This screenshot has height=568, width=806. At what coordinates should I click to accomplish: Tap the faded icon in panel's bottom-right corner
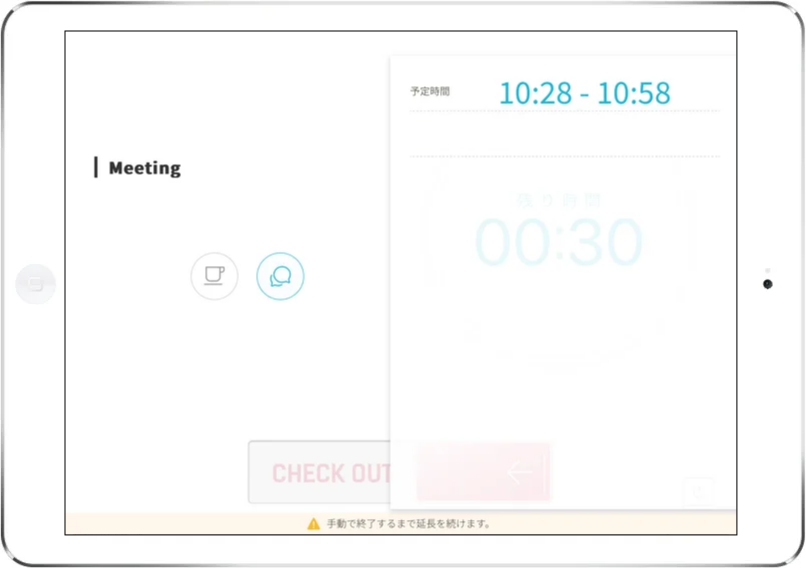(700, 491)
